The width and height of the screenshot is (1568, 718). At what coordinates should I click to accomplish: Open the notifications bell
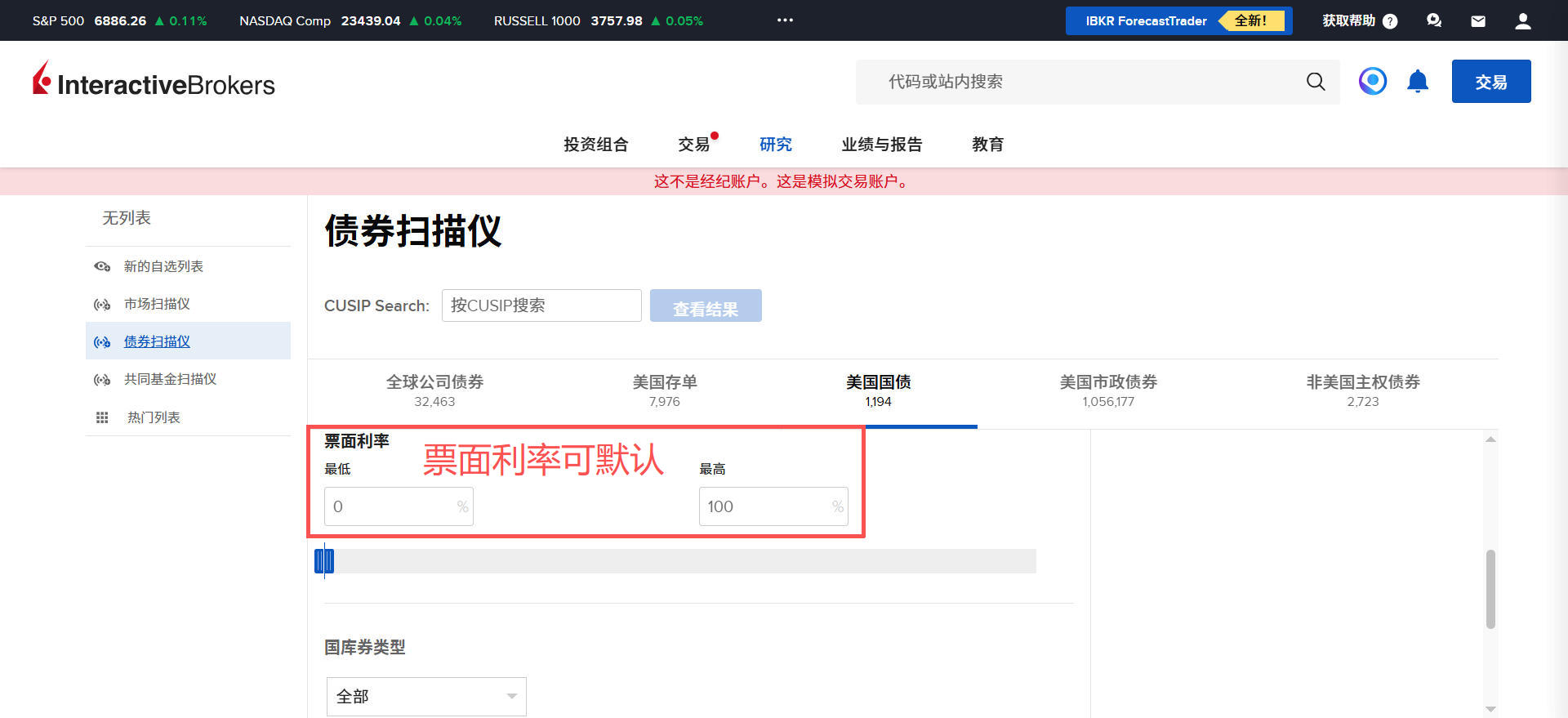click(1418, 82)
